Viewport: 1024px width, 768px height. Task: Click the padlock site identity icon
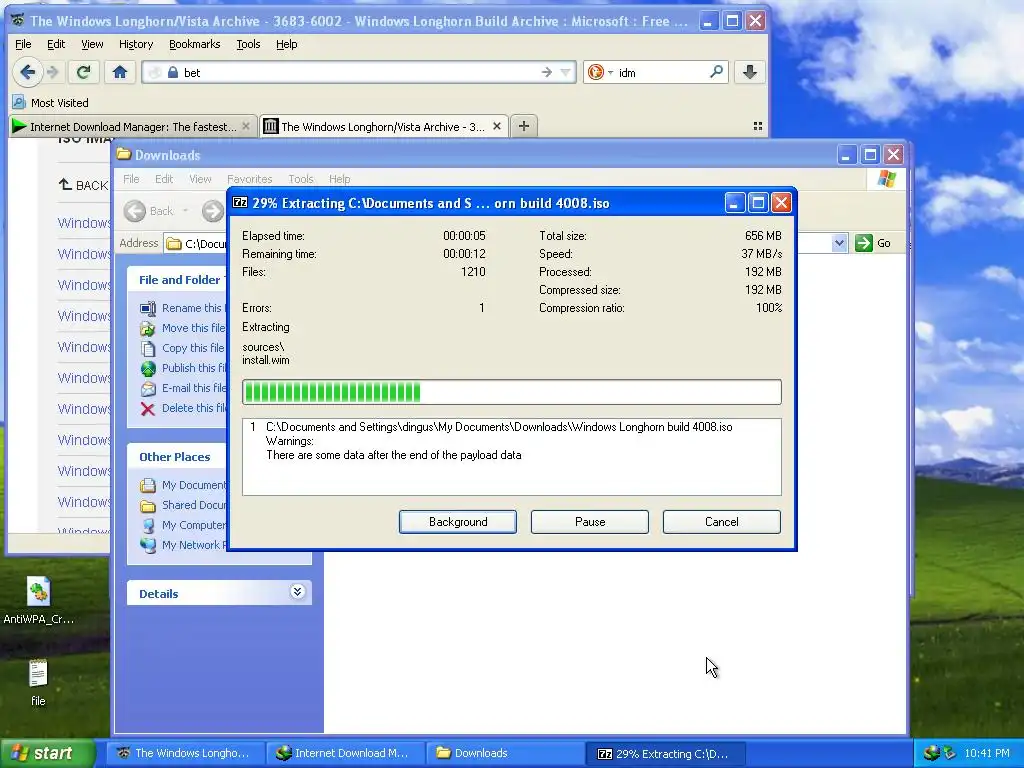[173, 72]
